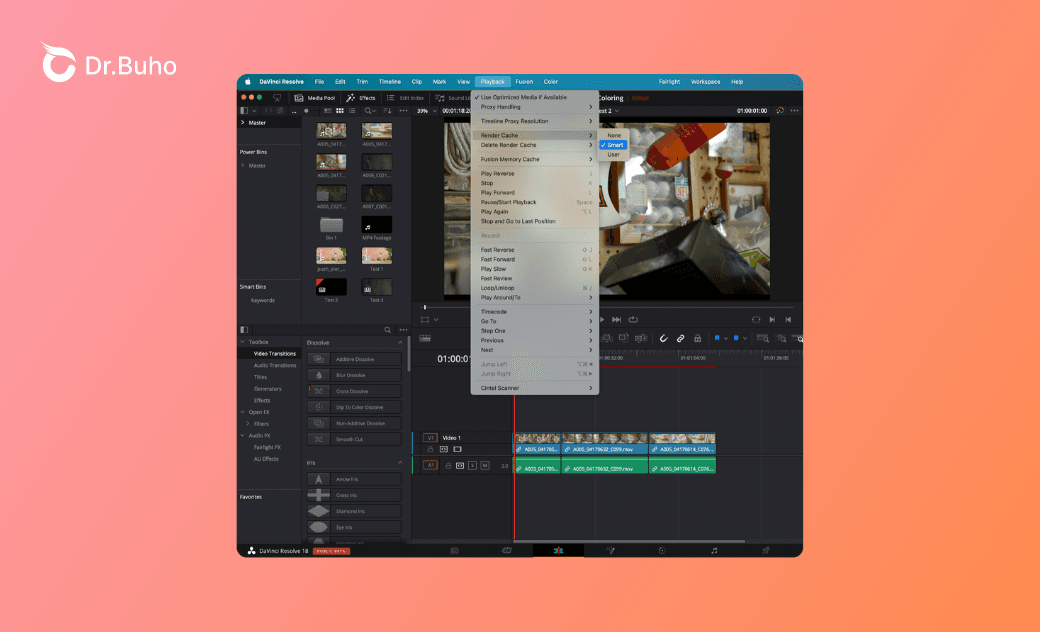Image resolution: width=1040 pixels, height=632 pixels.
Task: Collapse the Toolbox tree section
Action: point(243,342)
